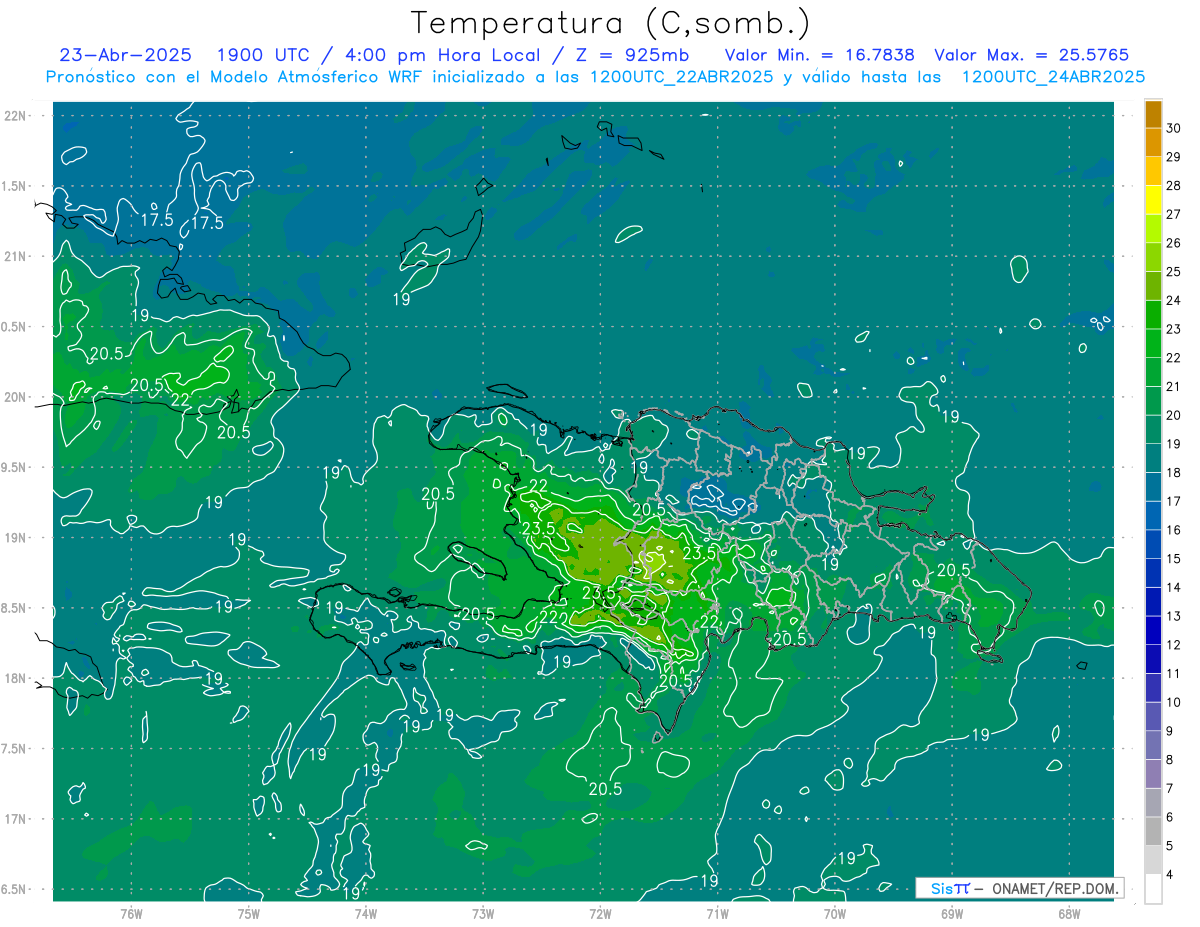
Task: Click the '73W' longitude axis label
Action: coord(483,913)
